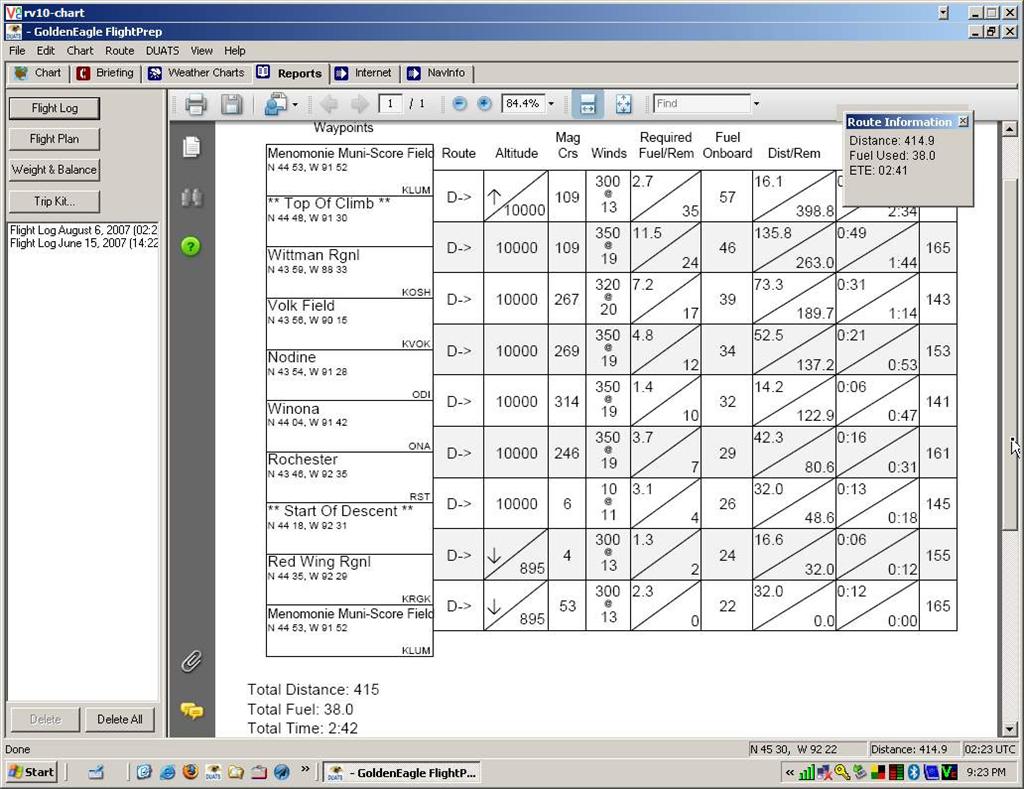Screen dimensions: 1024x789
Task: Open the binoculars search panel icon
Action: pyautogui.click(x=191, y=197)
